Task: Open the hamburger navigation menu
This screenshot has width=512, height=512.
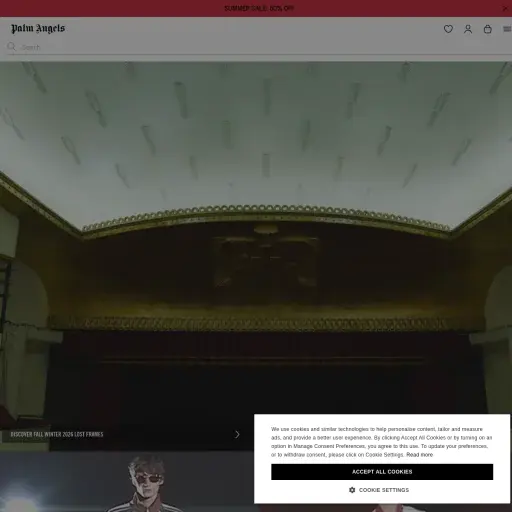Action: (507, 29)
